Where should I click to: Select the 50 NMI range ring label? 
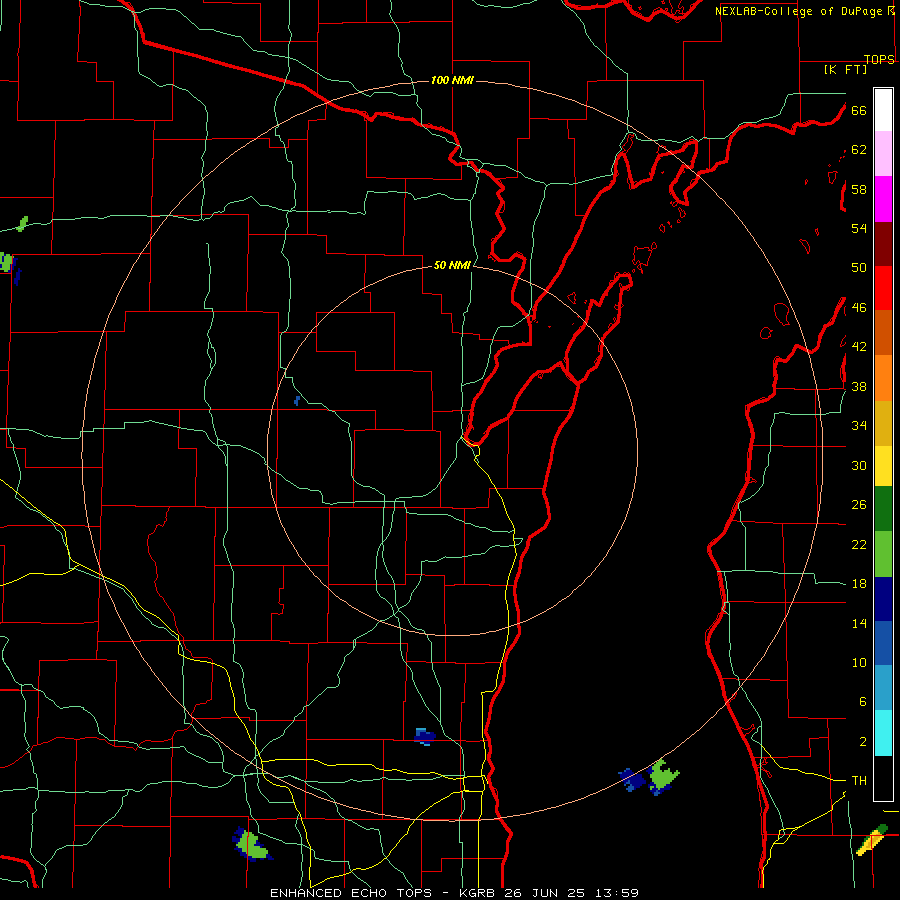click(452, 265)
